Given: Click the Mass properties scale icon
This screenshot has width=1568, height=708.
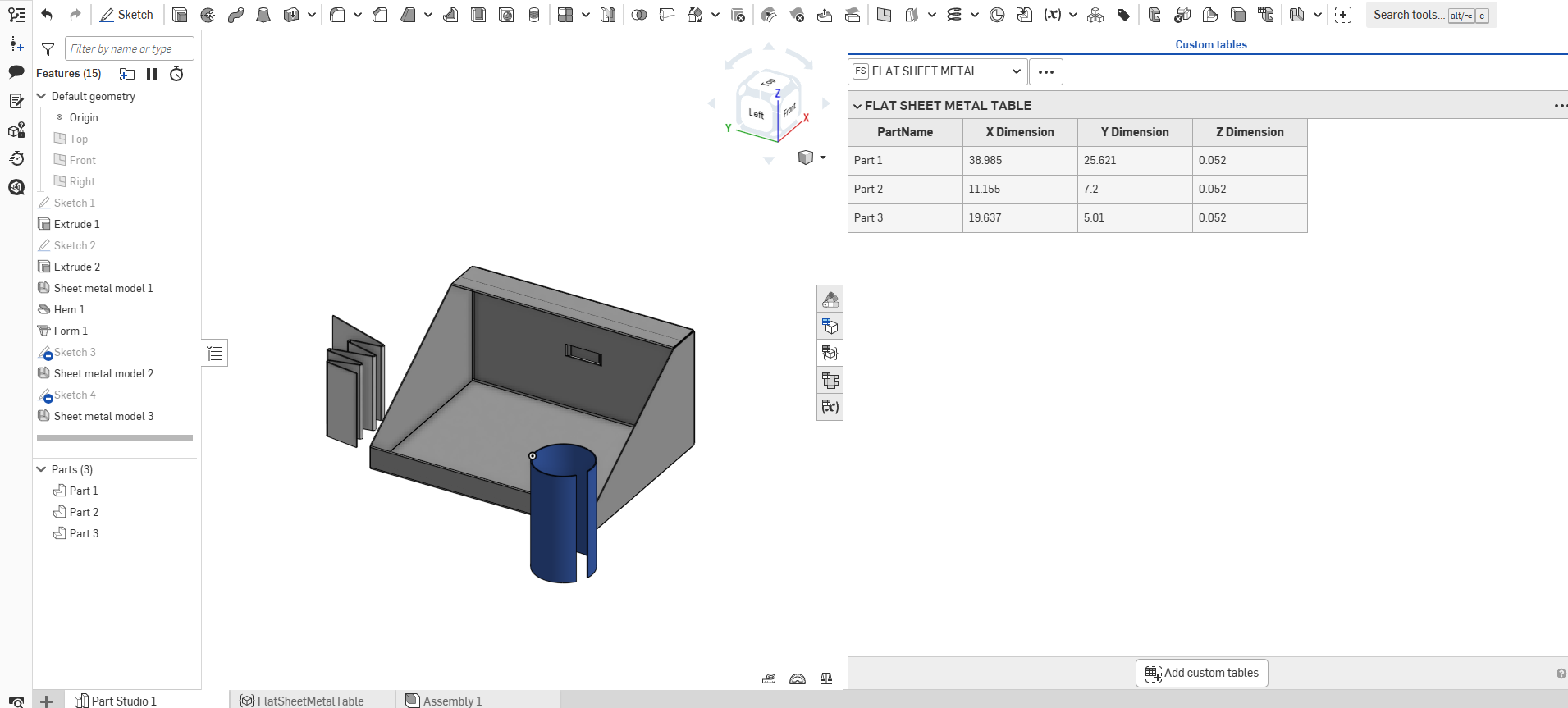Looking at the screenshot, I should click(826, 678).
